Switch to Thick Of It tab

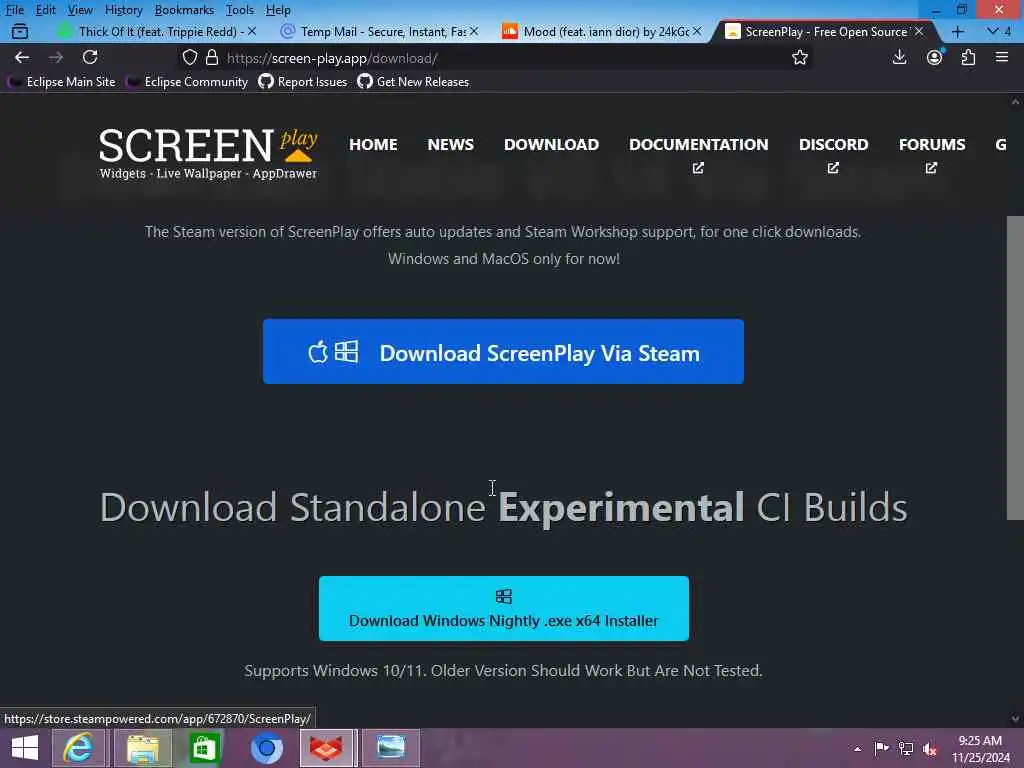click(157, 31)
